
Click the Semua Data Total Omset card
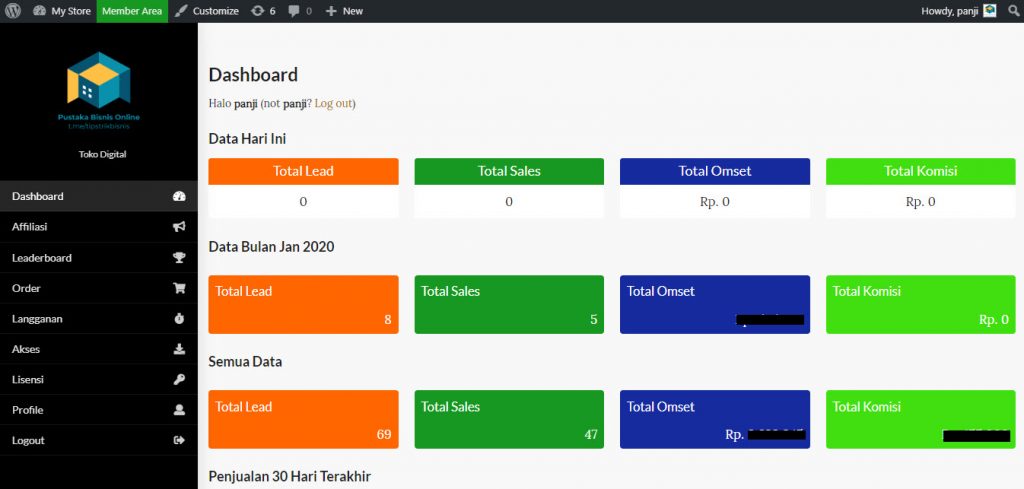[x=714, y=419]
